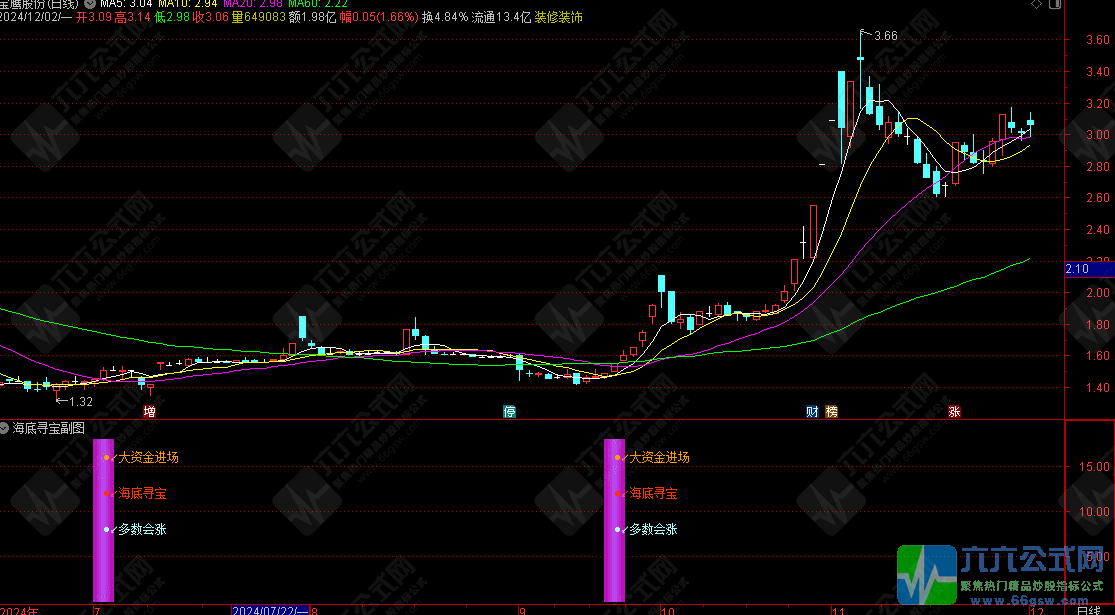
Task: Click the 财 financial report marker
Action: 812,411
